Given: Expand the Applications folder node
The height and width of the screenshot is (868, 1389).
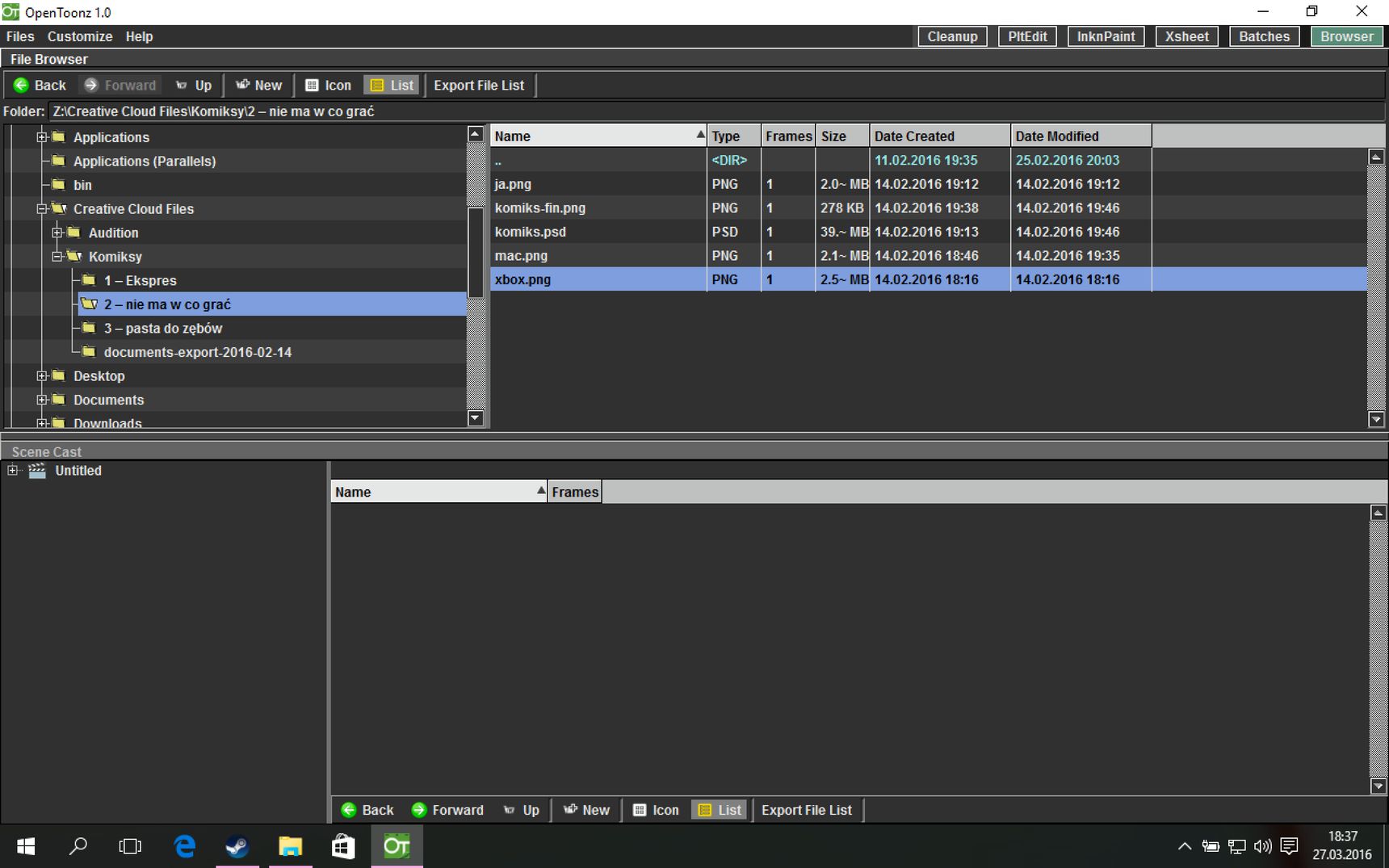Looking at the screenshot, I should pos(42,137).
